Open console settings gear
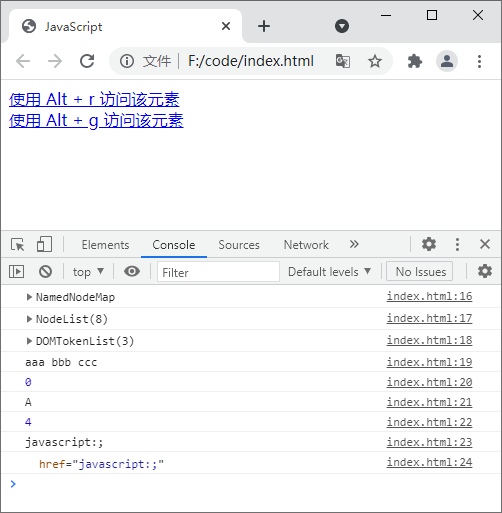The width and height of the screenshot is (502, 513). 485,271
